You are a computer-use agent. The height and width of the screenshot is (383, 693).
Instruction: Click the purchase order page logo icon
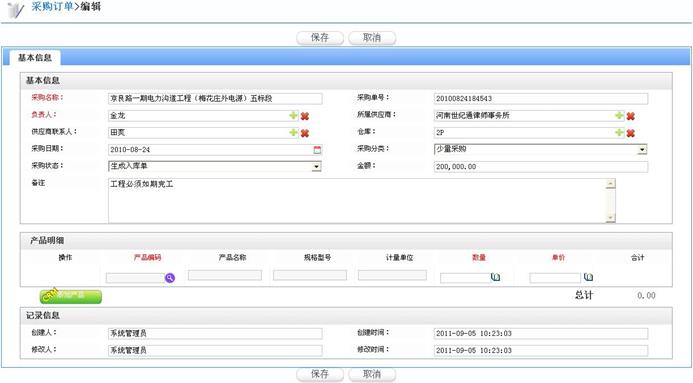tap(15, 9)
